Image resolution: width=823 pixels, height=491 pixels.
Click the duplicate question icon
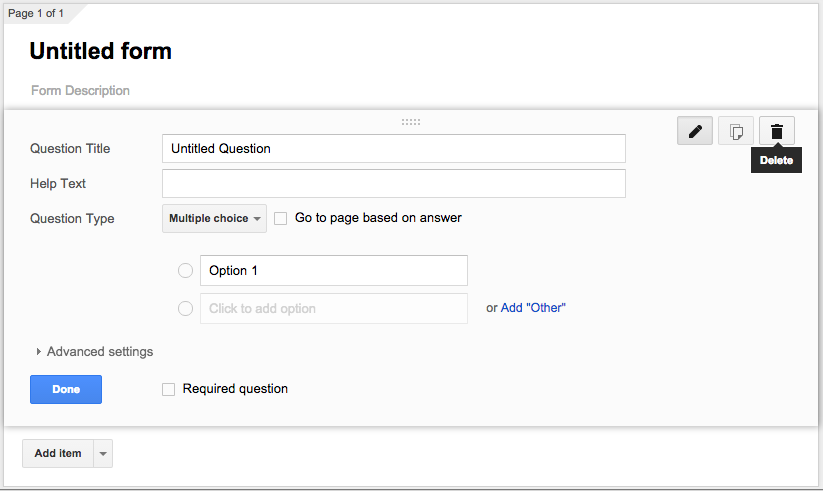pos(736,131)
